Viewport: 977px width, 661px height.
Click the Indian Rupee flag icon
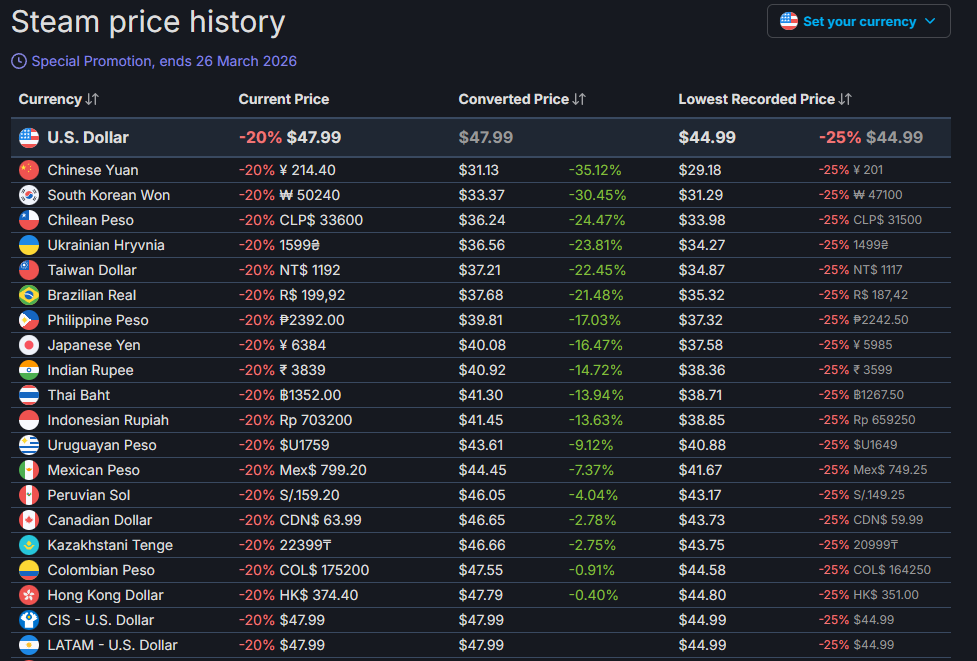(29, 370)
